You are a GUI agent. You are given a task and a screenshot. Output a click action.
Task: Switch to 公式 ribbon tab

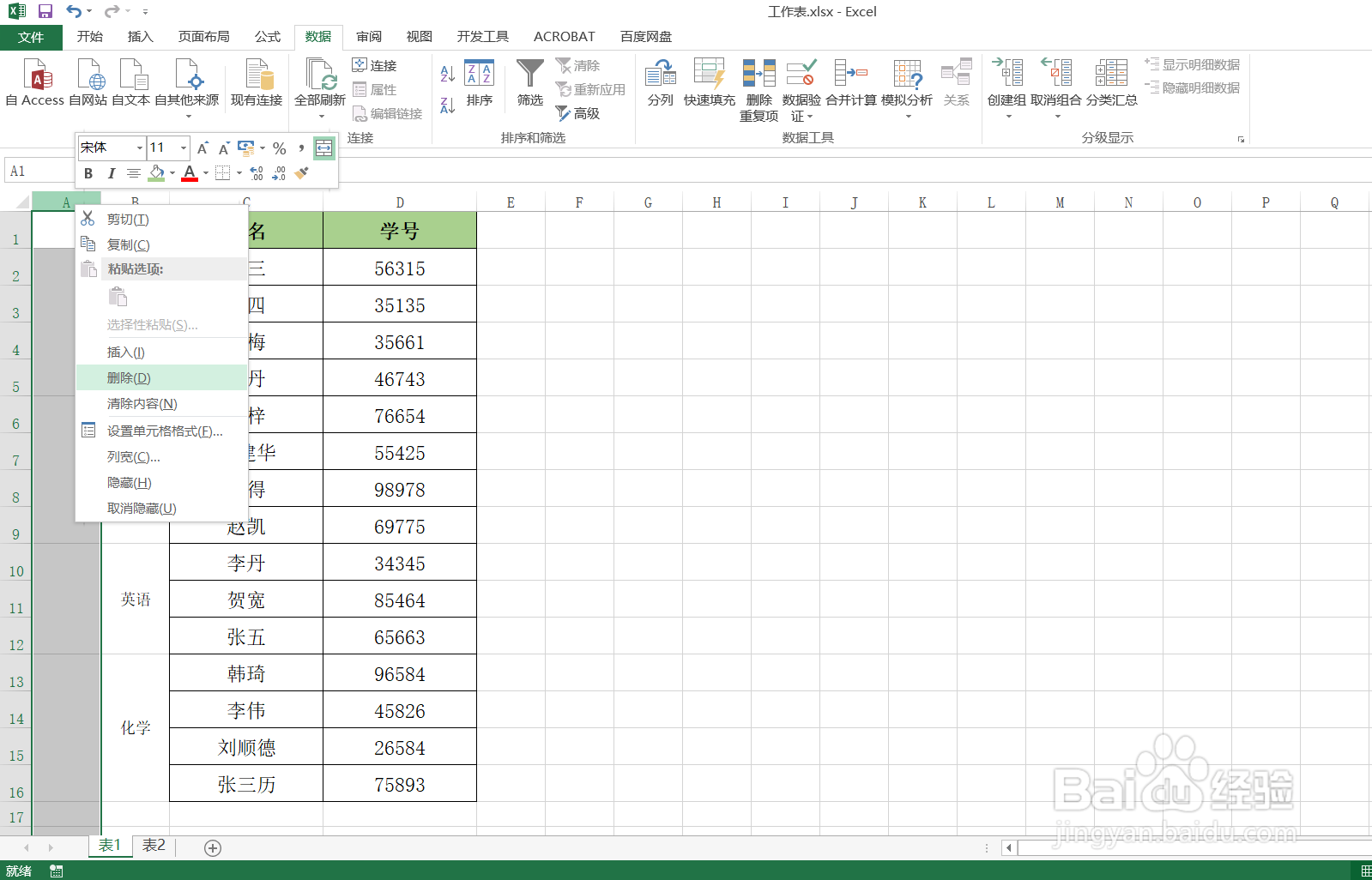268,36
